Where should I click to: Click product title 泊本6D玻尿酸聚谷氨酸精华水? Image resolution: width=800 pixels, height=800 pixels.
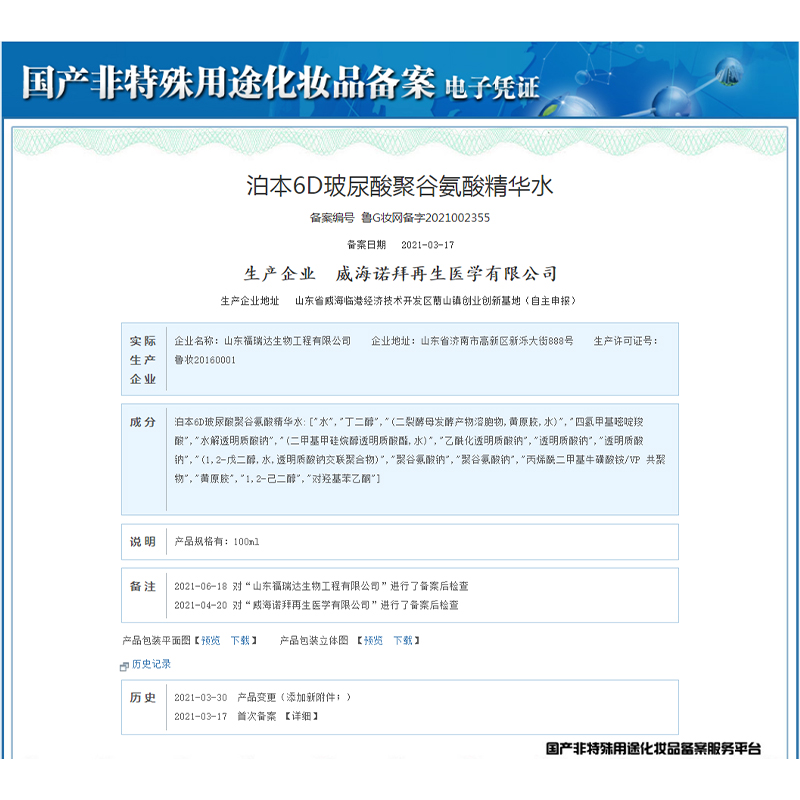399,186
